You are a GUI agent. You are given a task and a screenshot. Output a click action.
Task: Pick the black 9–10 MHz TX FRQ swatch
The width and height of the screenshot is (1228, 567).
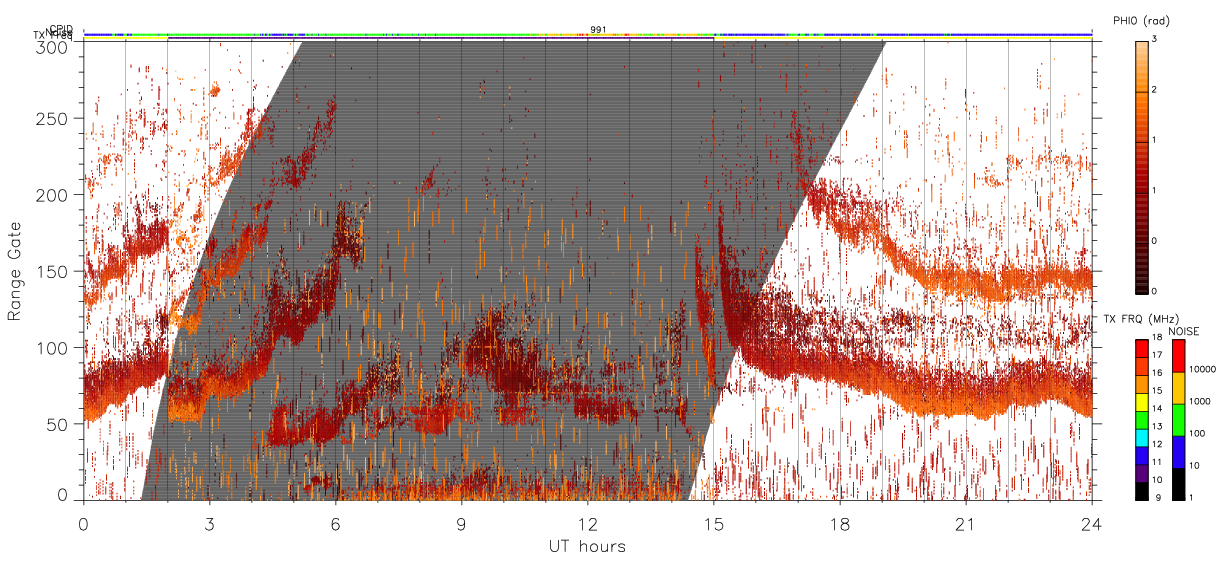[1142, 490]
